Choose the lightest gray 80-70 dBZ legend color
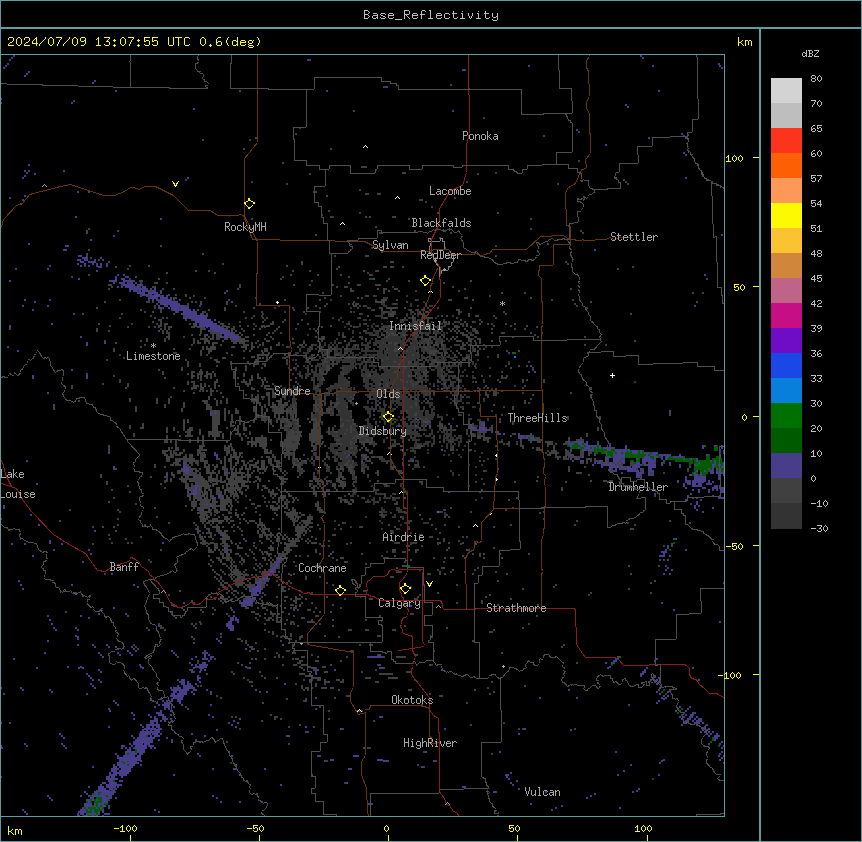Viewport: 862px width, 842px height. coord(786,91)
